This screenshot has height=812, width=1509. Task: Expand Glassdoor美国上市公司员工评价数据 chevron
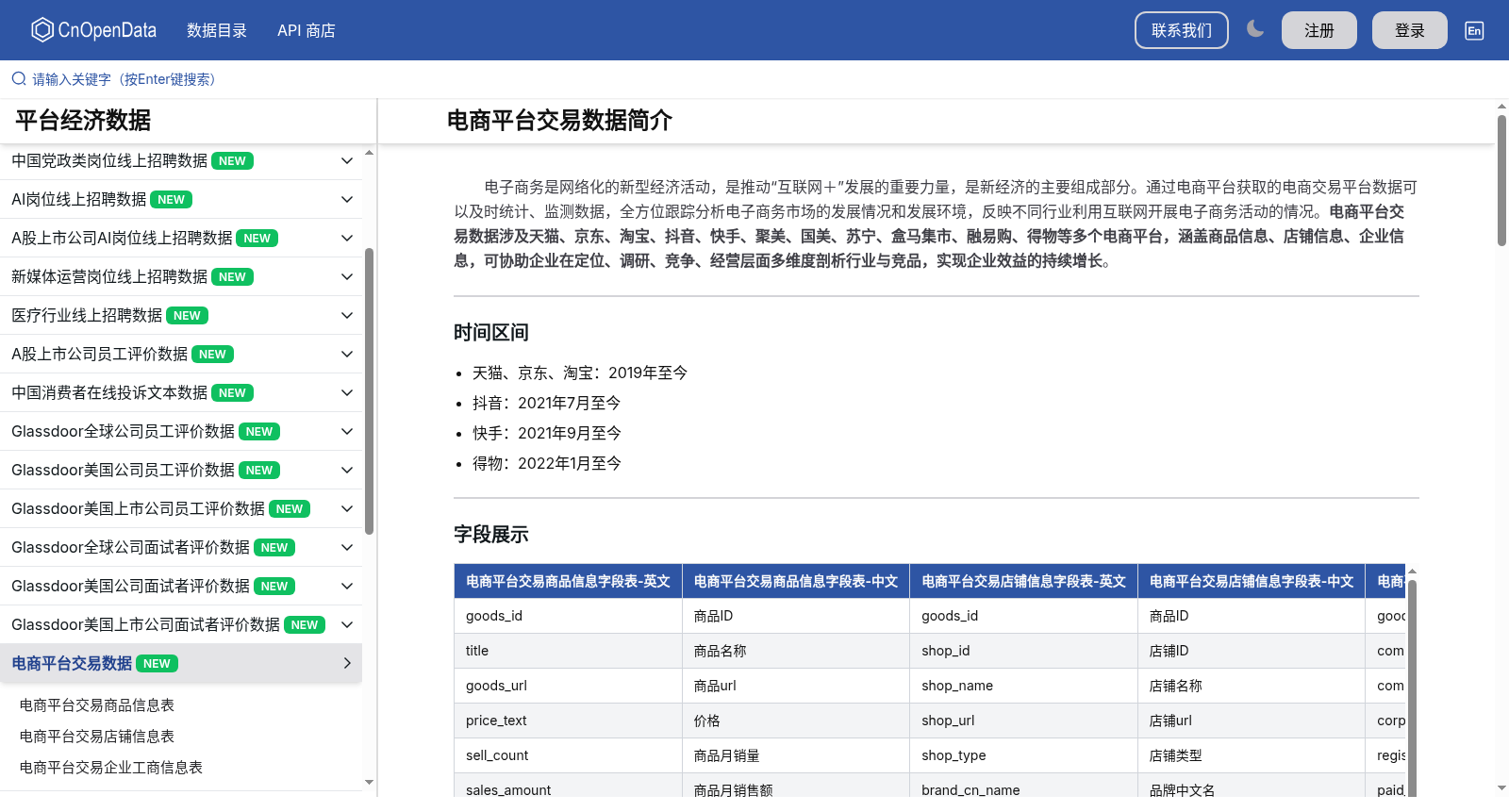pyautogui.click(x=347, y=509)
